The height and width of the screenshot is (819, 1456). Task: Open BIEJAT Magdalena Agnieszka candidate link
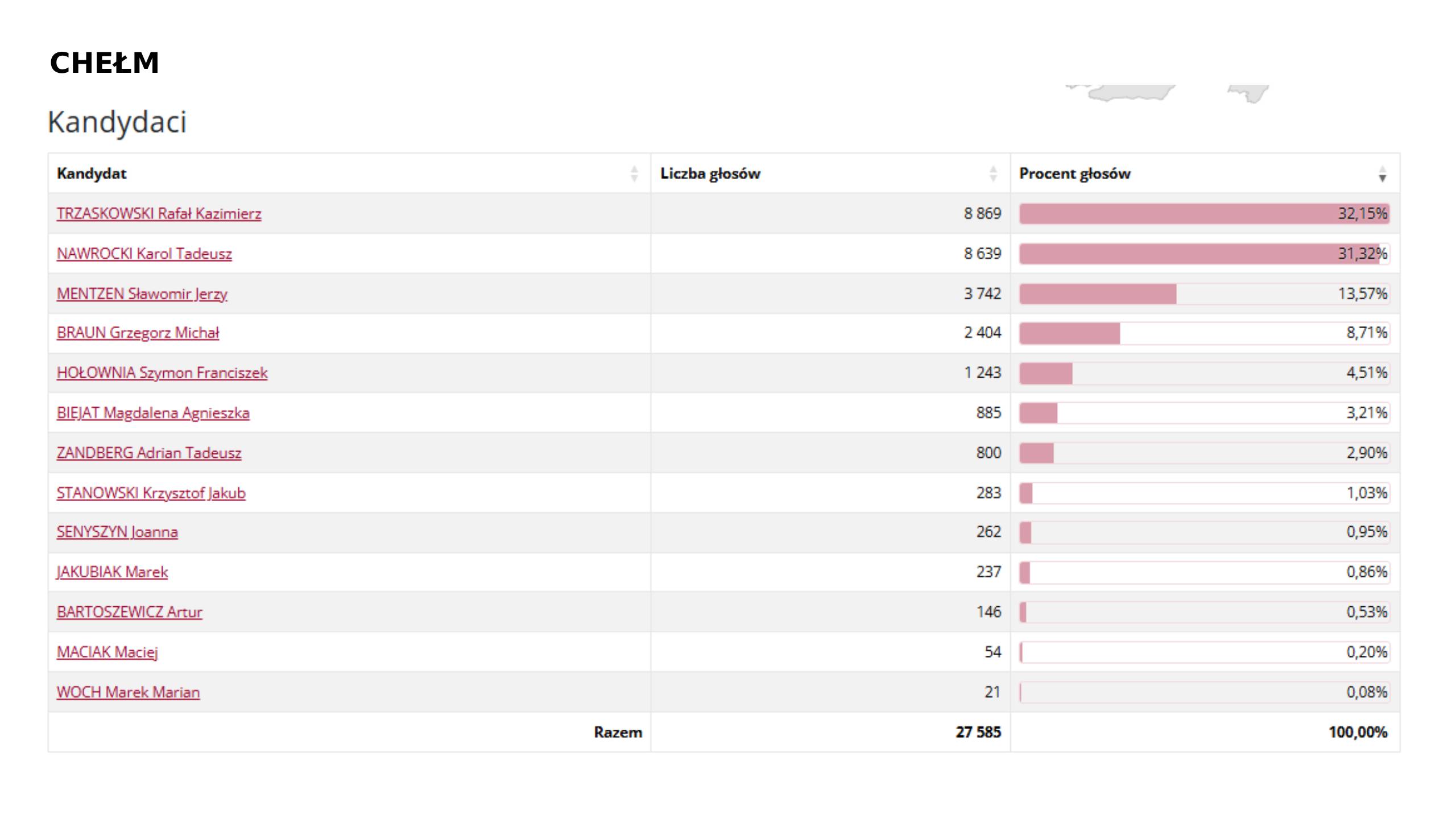point(153,413)
